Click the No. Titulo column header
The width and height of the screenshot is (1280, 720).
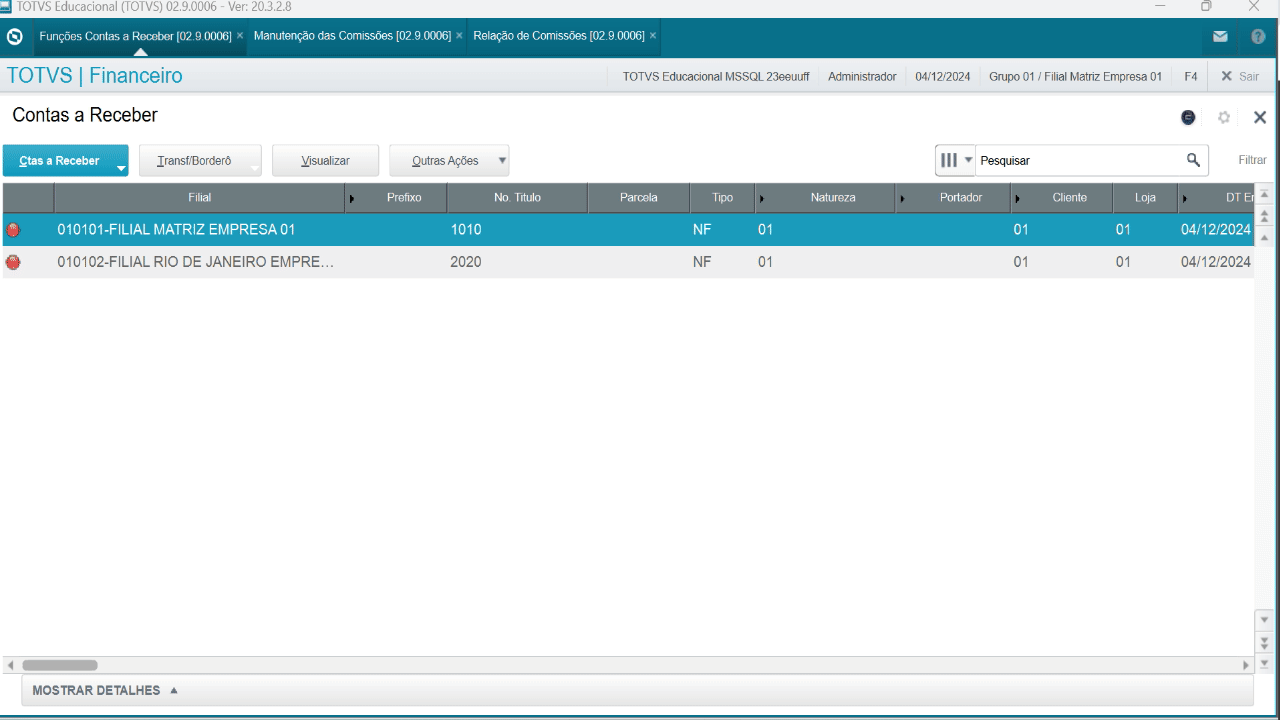517,198
